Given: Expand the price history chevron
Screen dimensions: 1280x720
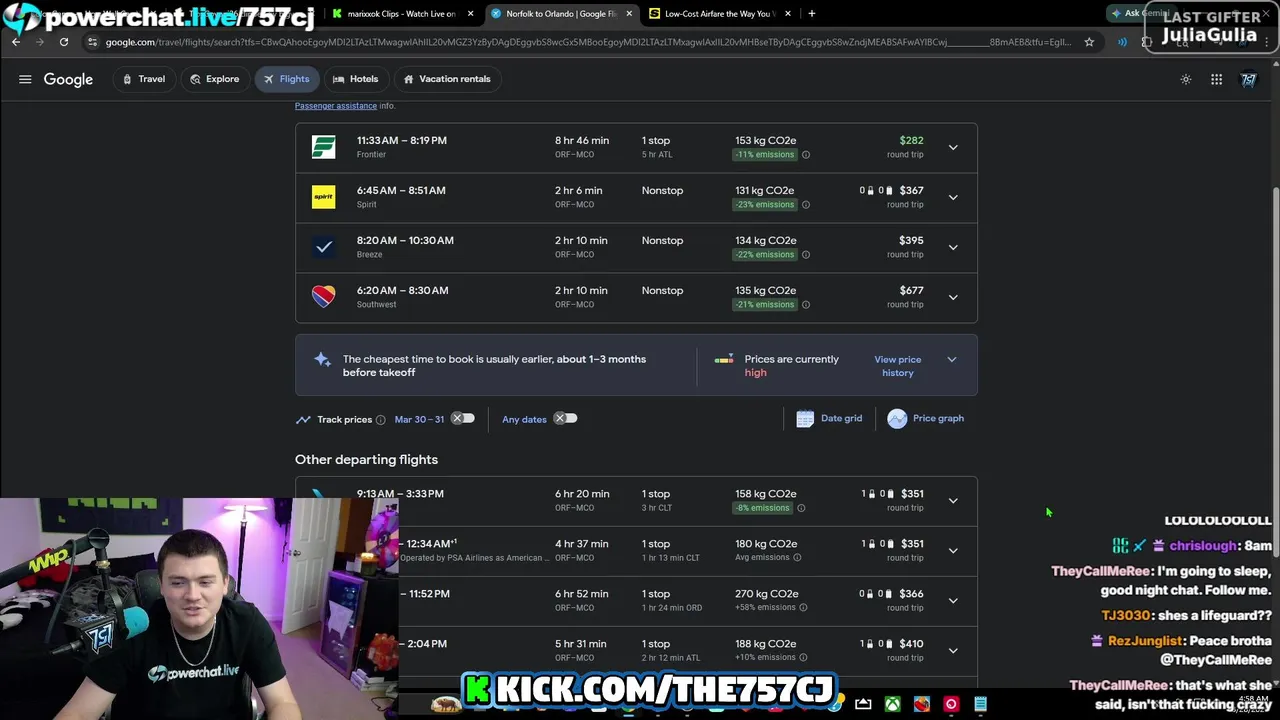Looking at the screenshot, I should click(952, 359).
